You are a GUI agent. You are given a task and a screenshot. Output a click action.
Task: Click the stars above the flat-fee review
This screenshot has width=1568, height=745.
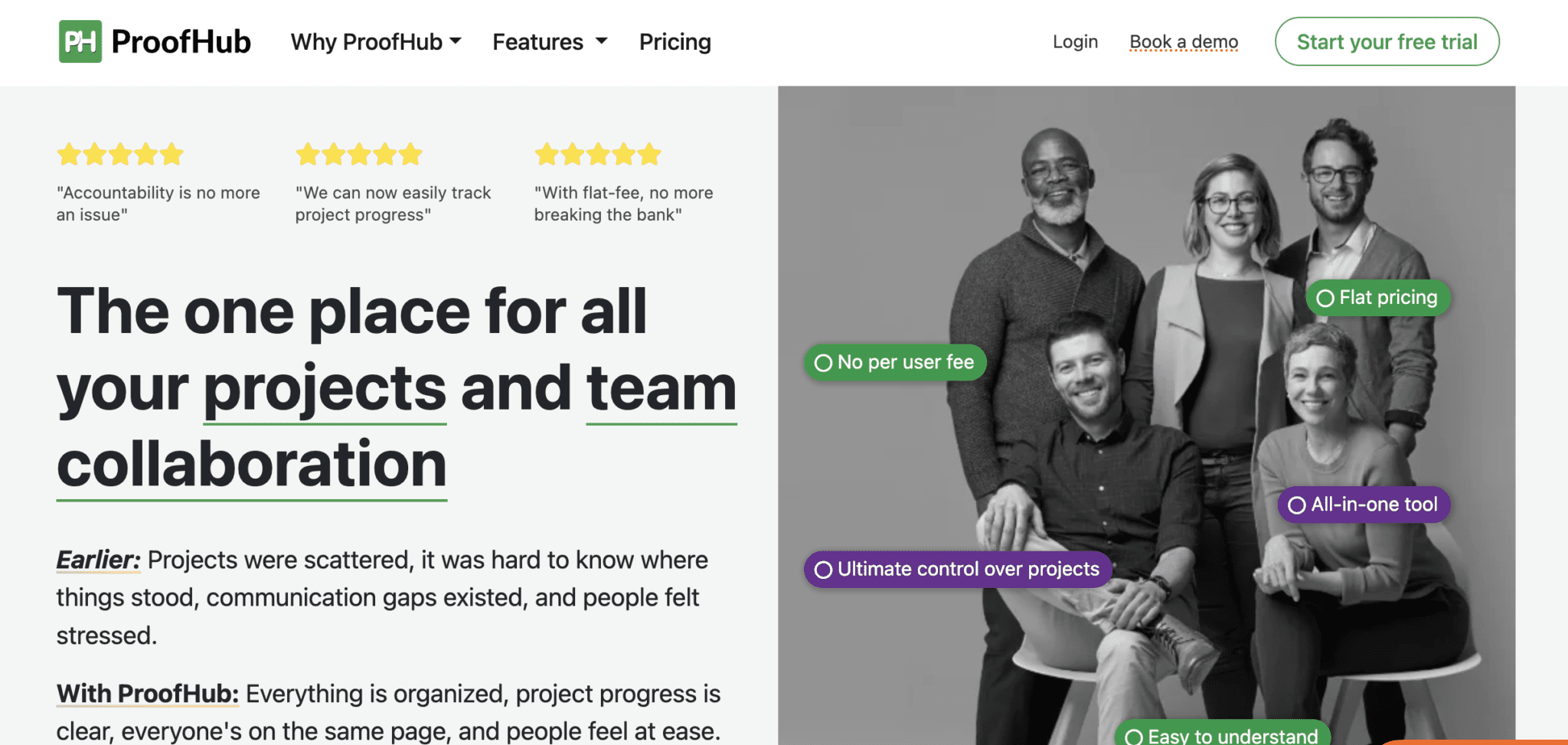click(x=598, y=154)
